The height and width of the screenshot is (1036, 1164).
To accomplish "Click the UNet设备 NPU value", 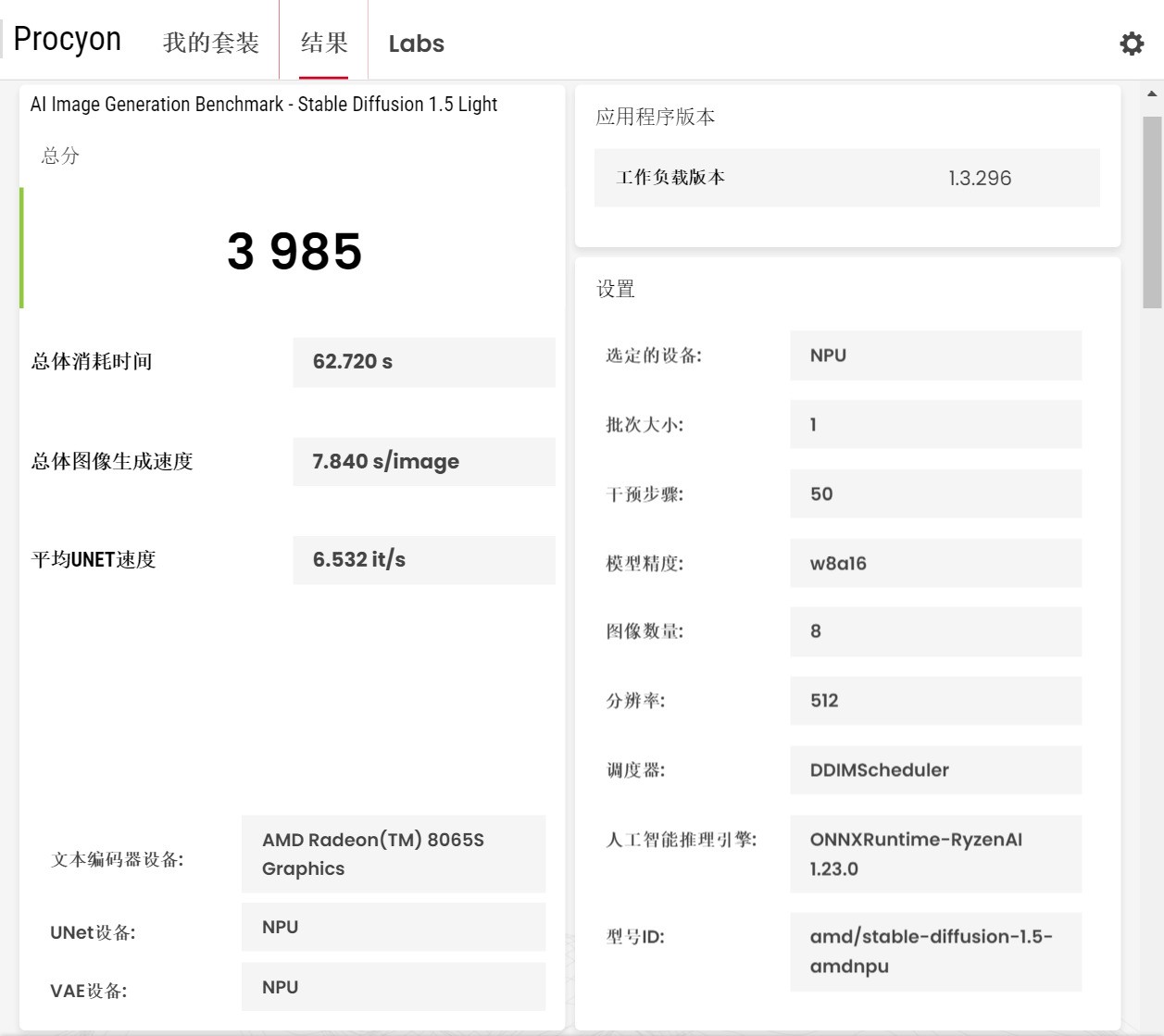I will pyautogui.click(x=394, y=927).
